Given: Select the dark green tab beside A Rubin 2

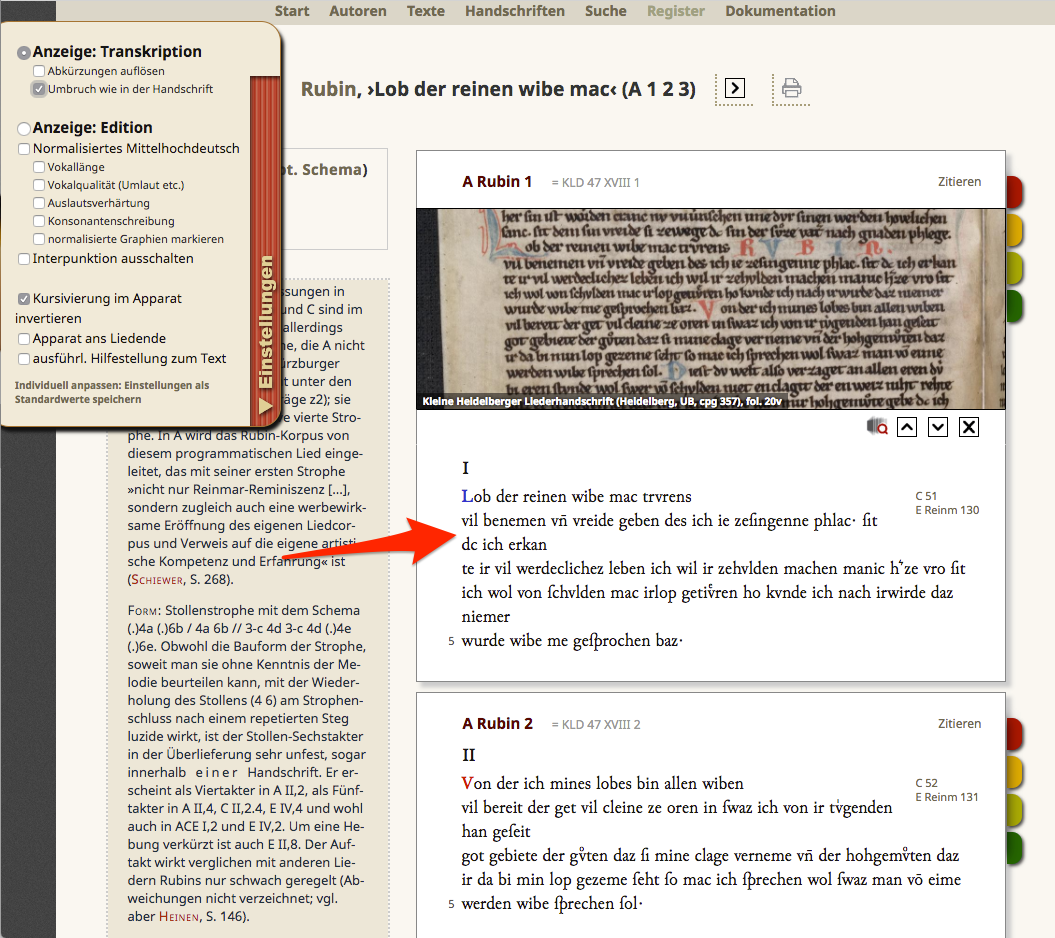Looking at the screenshot, I should pos(1014,849).
